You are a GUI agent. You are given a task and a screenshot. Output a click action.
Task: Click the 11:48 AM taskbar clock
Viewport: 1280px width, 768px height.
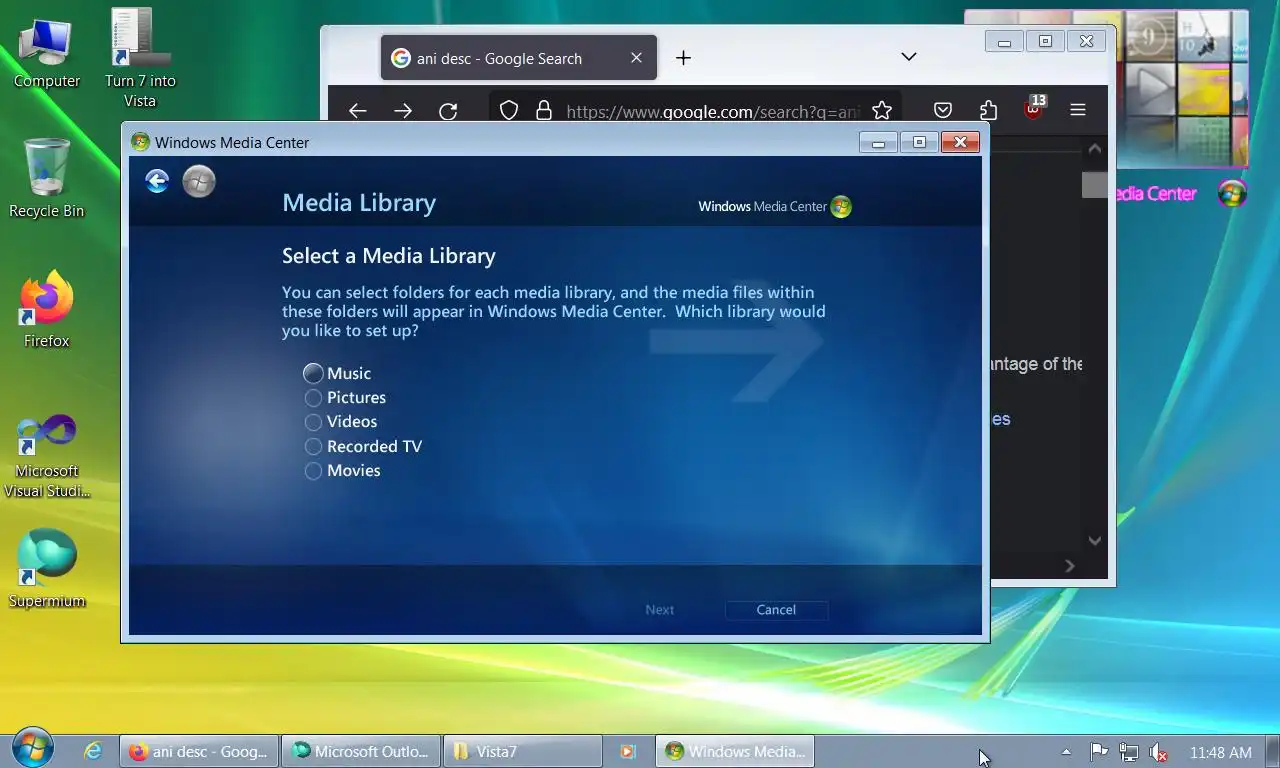tap(1220, 752)
